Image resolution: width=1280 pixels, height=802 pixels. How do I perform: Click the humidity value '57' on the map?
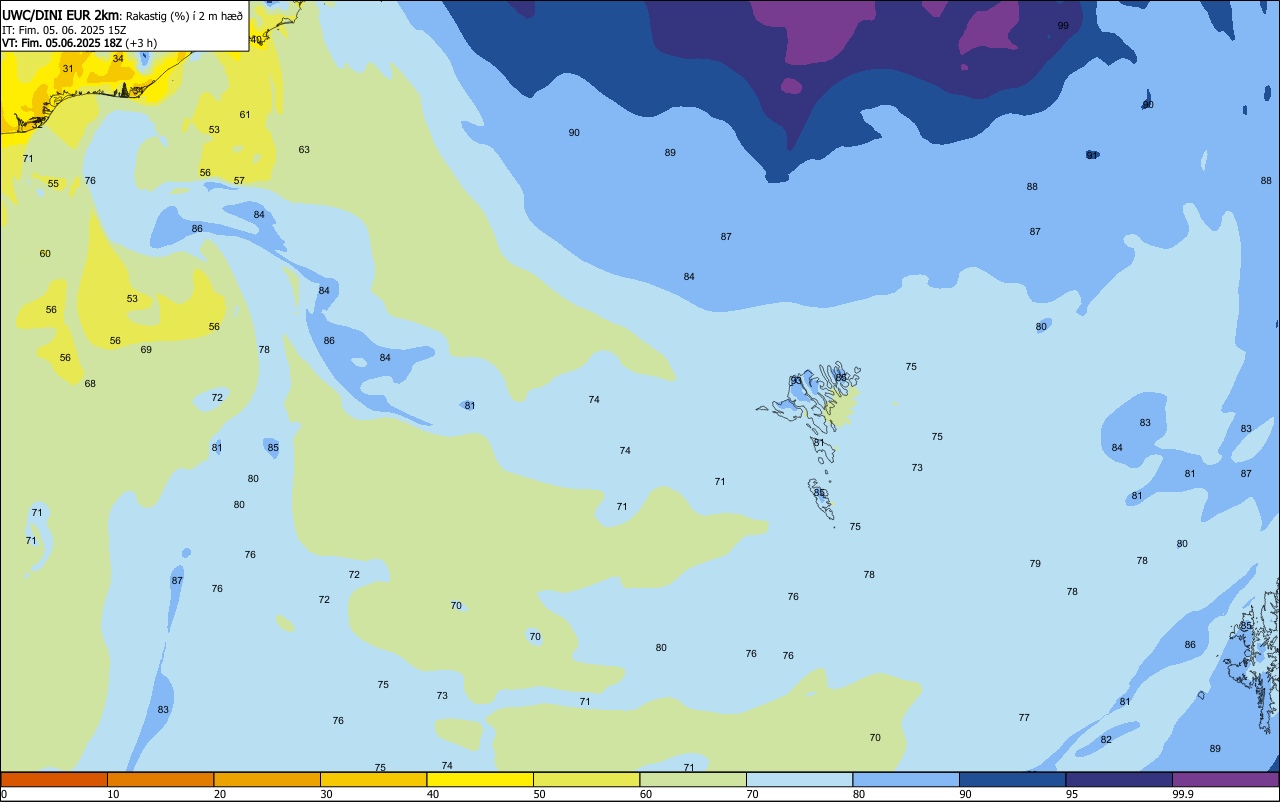pyautogui.click(x=239, y=181)
